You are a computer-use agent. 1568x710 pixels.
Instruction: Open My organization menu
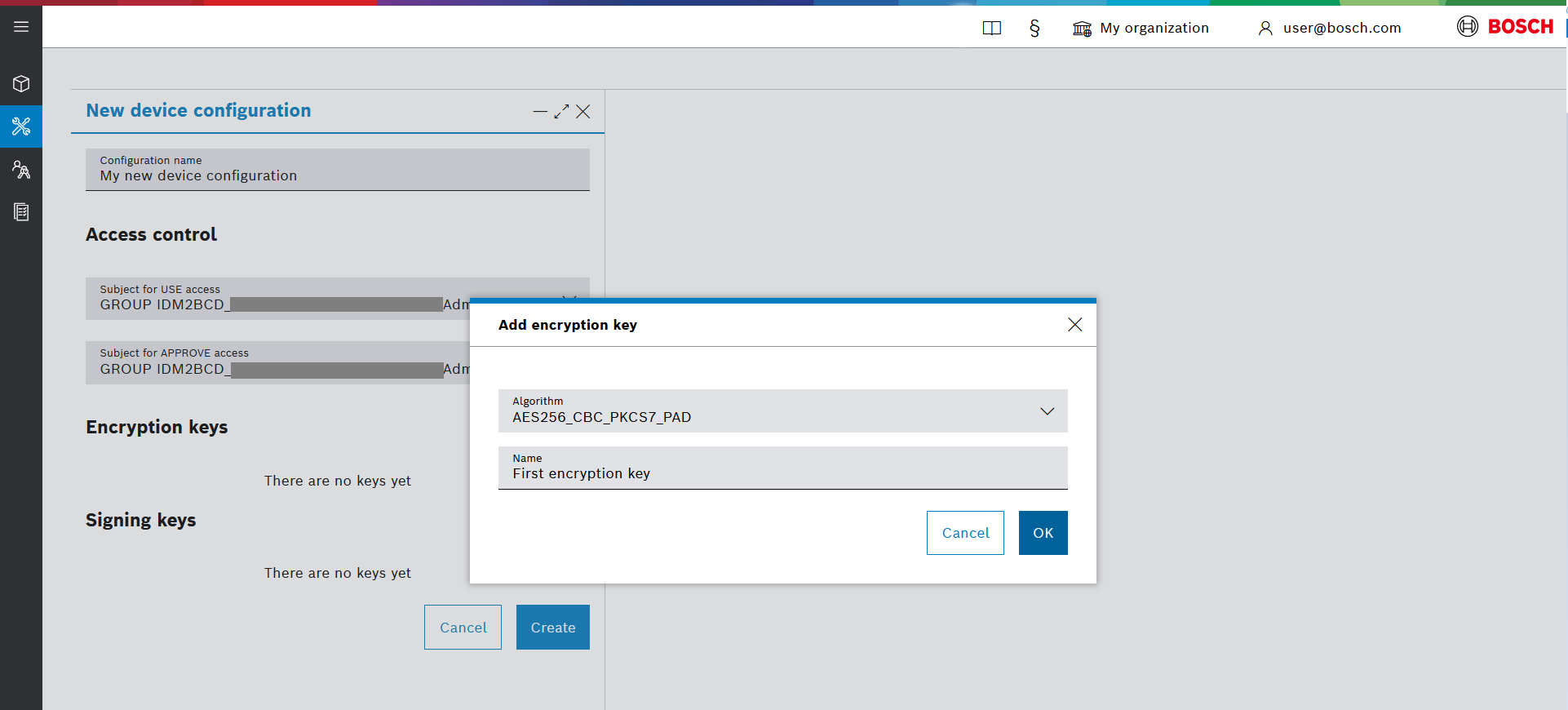(1141, 29)
